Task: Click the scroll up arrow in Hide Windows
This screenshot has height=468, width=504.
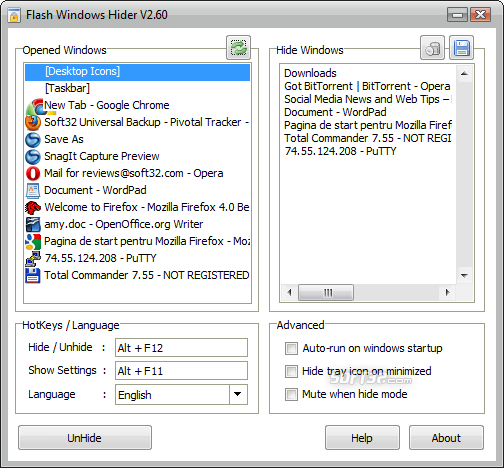Action: pyautogui.click(x=464, y=74)
